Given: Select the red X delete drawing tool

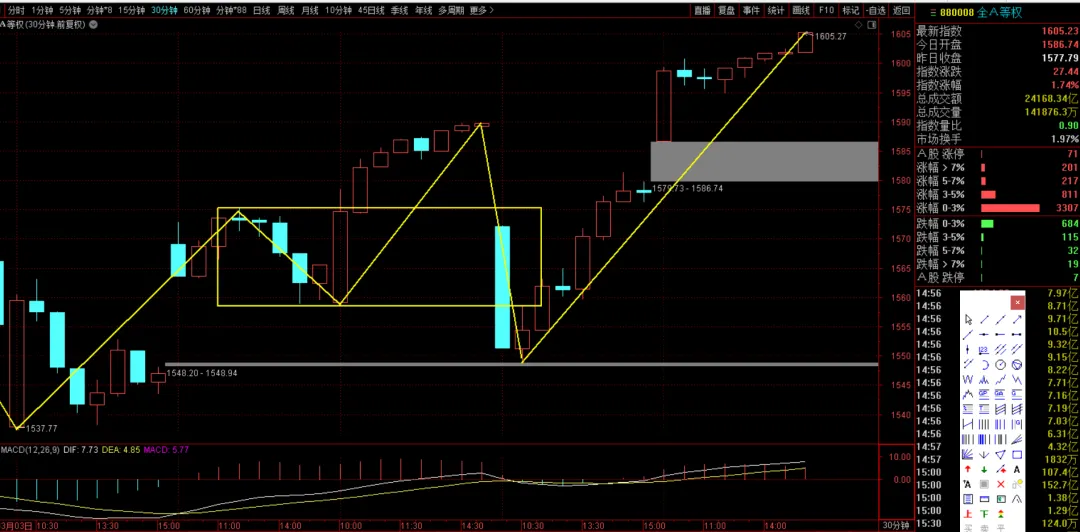Looking at the screenshot, I should tap(1000, 484).
